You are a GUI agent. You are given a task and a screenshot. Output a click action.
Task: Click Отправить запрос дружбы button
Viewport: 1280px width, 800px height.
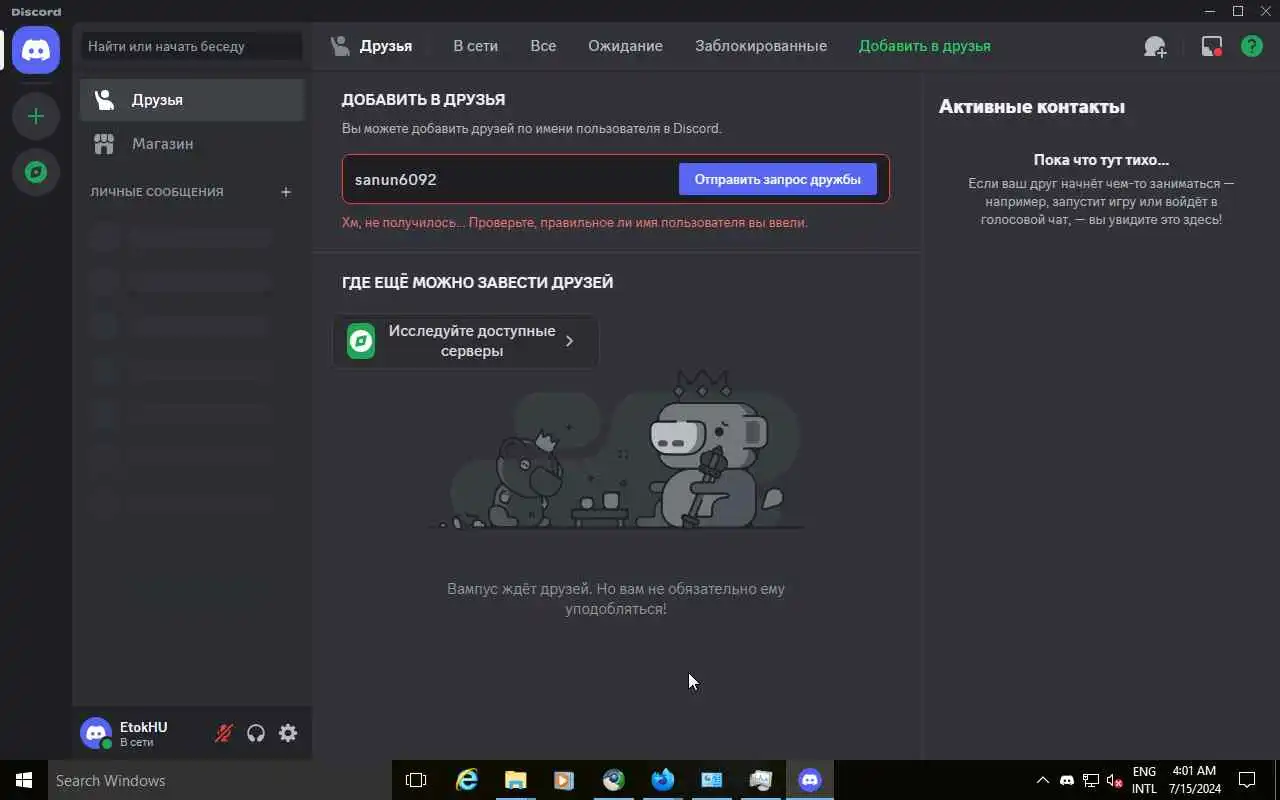click(x=777, y=179)
